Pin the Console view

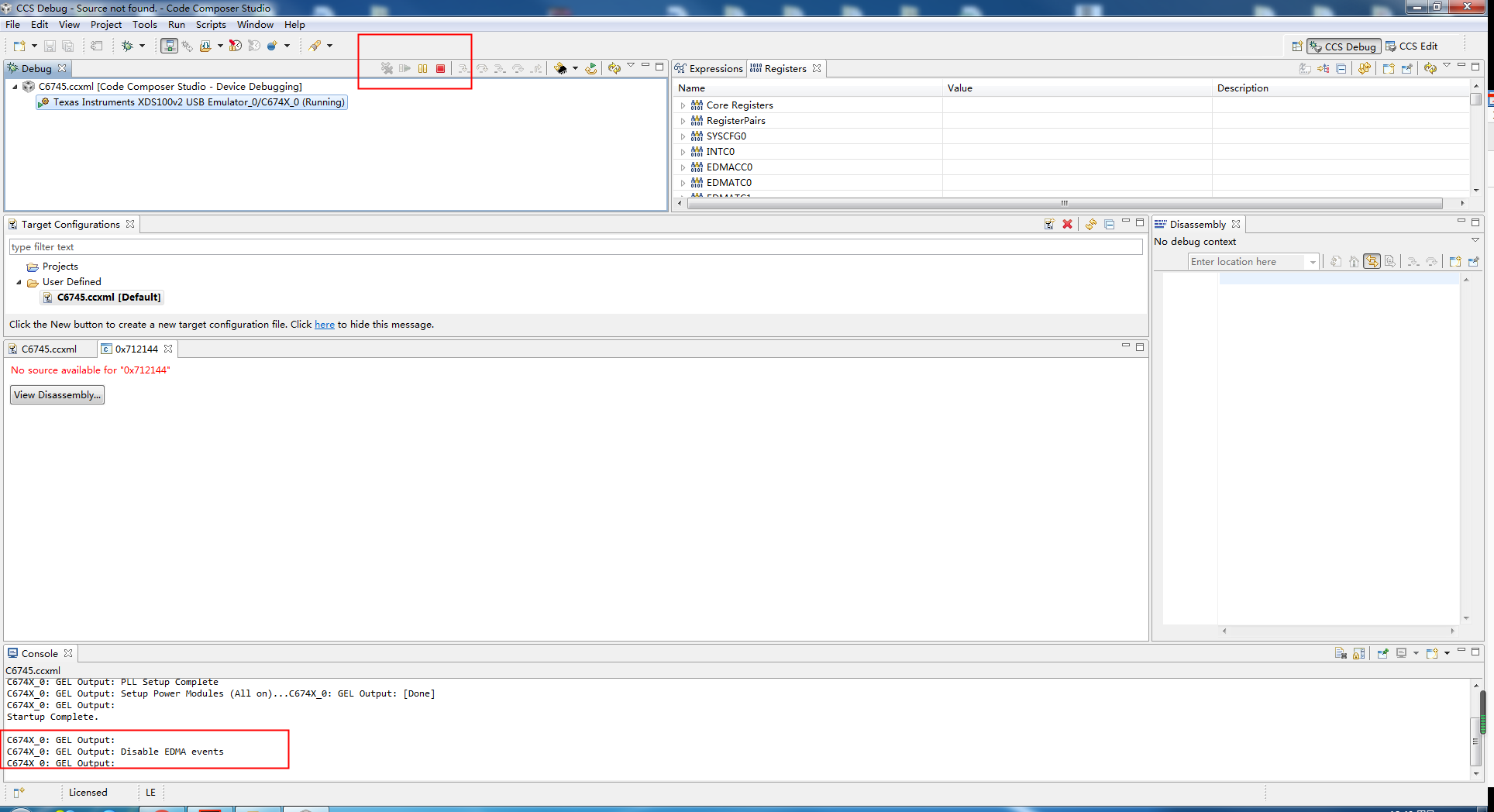(1382, 653)
